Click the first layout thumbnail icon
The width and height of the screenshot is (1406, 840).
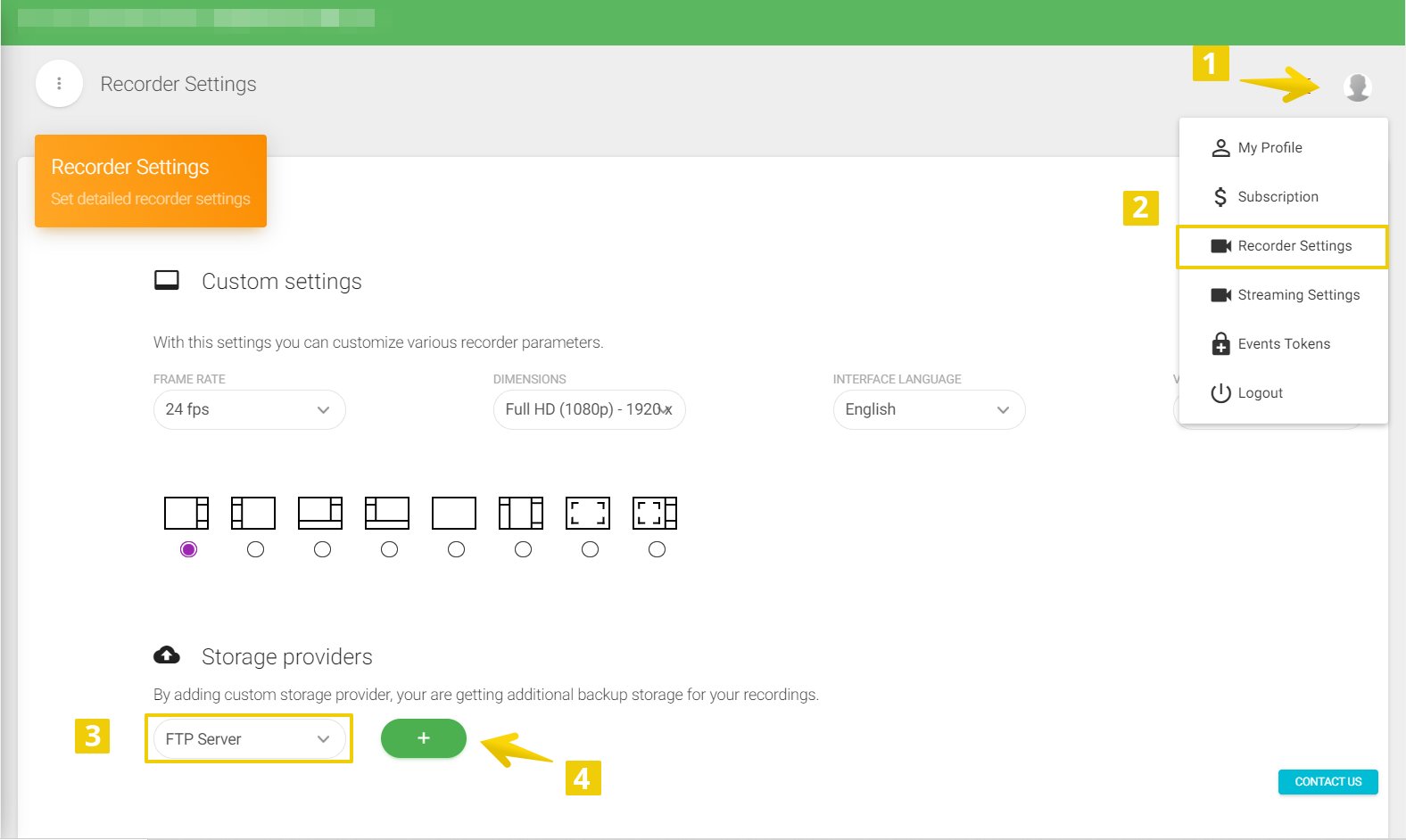(186, 513)
